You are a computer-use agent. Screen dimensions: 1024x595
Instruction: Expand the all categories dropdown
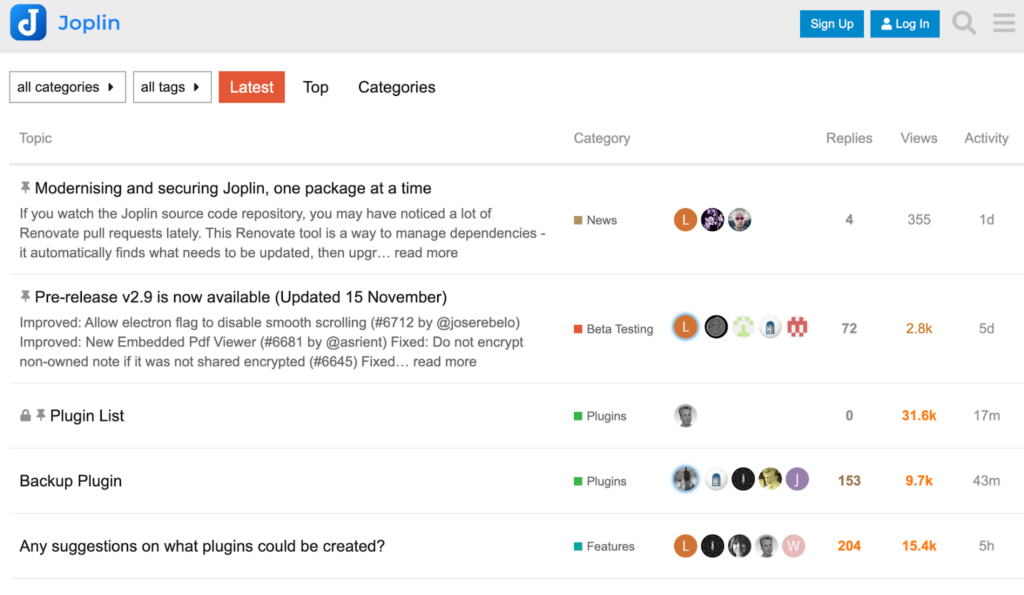pos(67,87)
